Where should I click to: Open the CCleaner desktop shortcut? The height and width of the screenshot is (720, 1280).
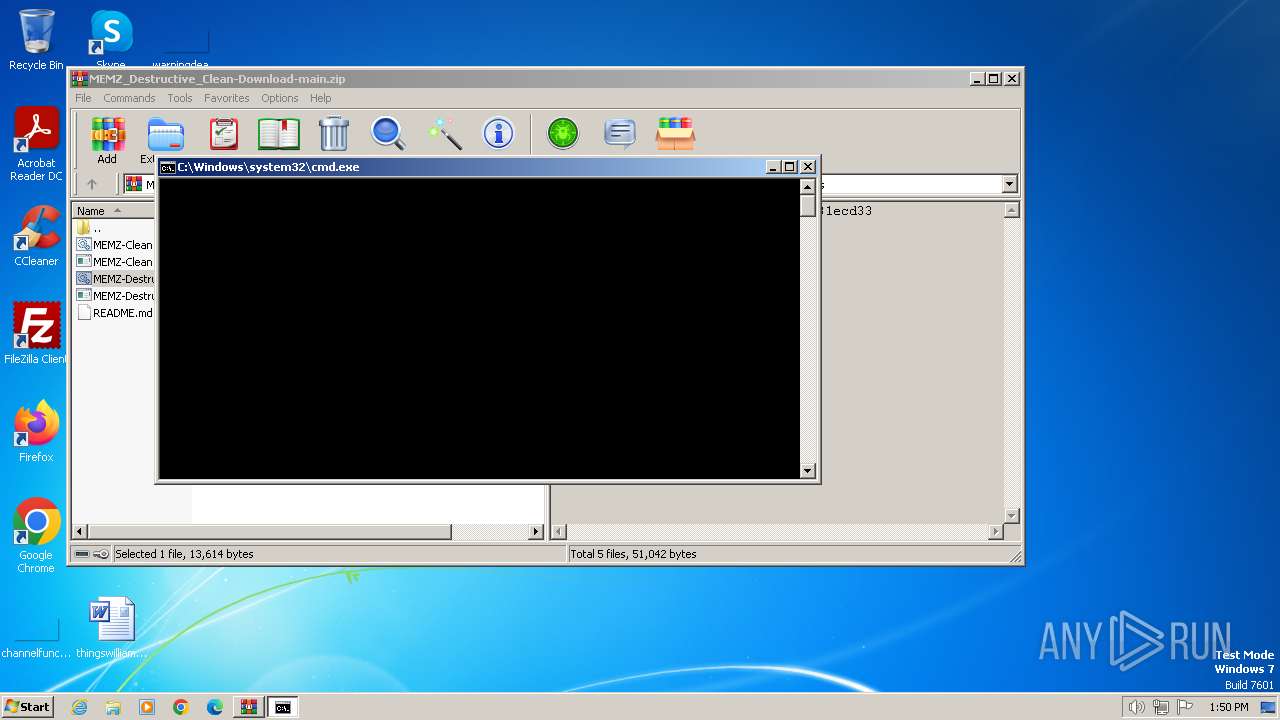point(36,236)
